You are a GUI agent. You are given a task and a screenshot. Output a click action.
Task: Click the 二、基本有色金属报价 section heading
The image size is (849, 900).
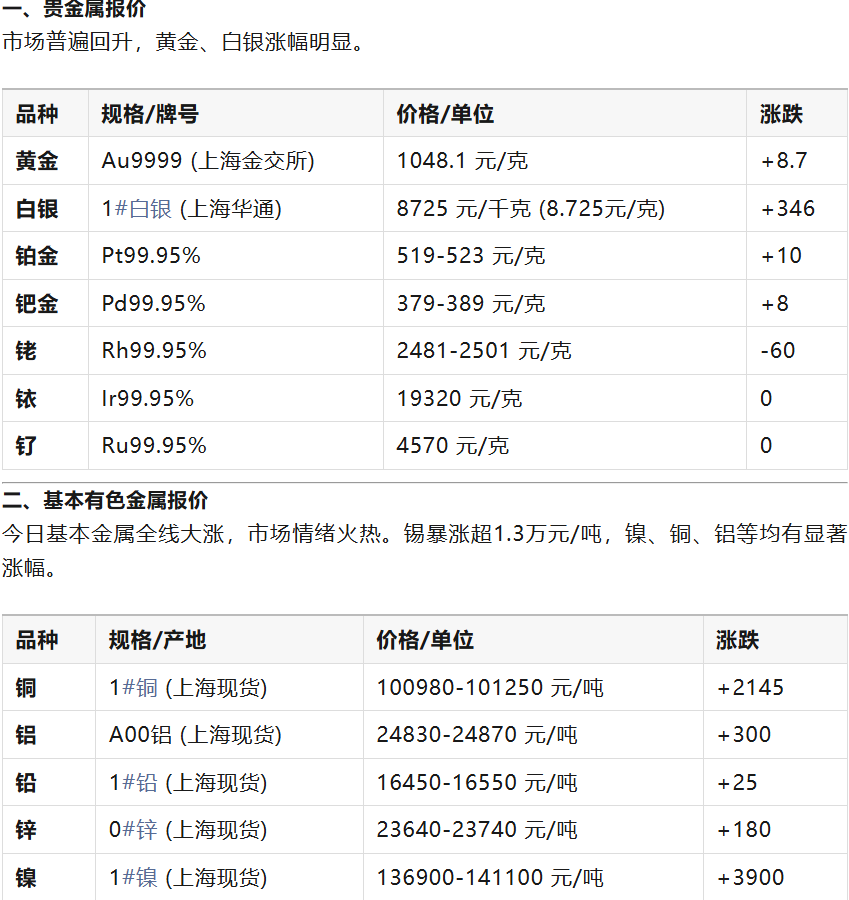(x=105, y=500)
